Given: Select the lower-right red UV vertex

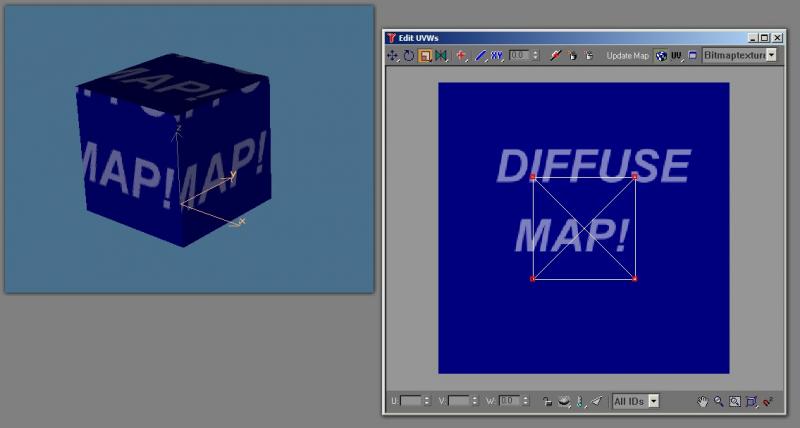Looking at the screenshot, I should point(635,279).
